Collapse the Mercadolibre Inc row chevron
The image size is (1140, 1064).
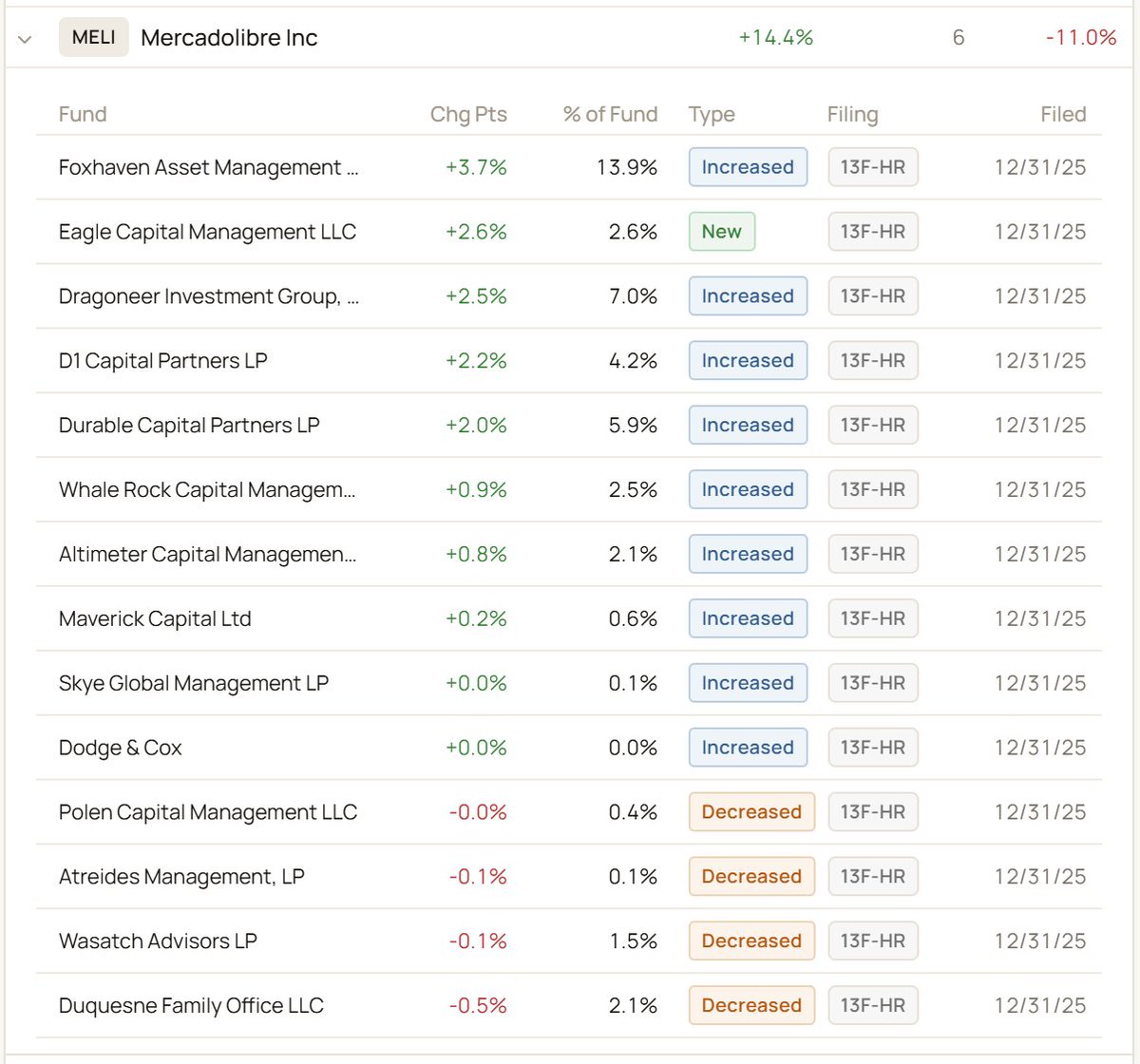pos(25,39)
